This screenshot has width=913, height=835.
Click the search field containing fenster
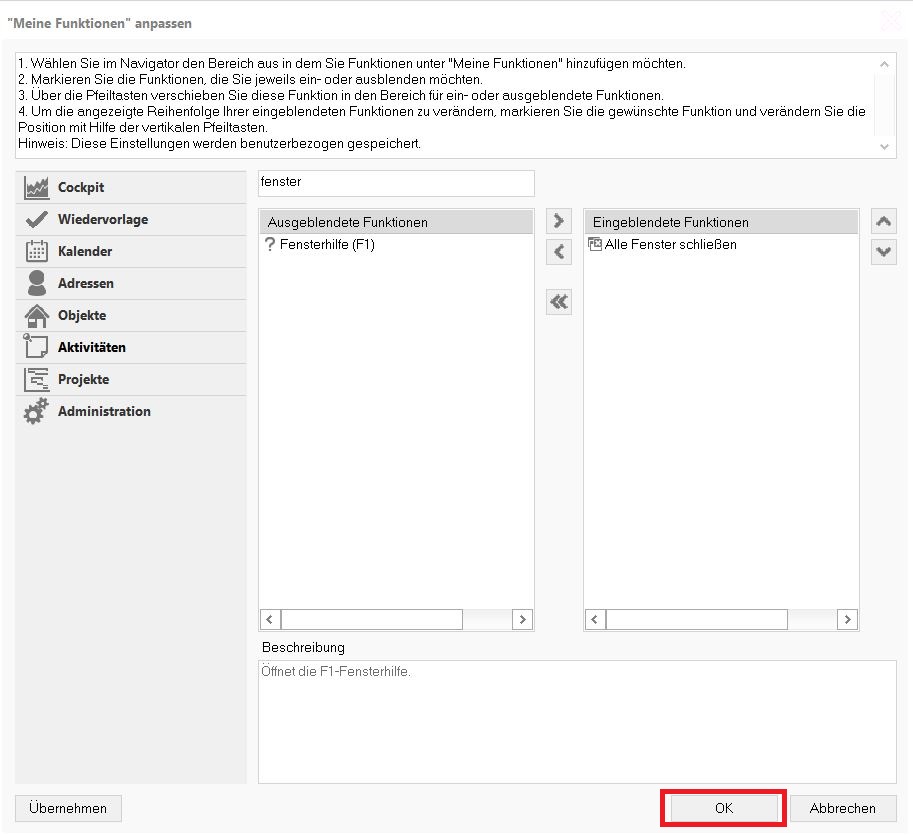point(396,183)
